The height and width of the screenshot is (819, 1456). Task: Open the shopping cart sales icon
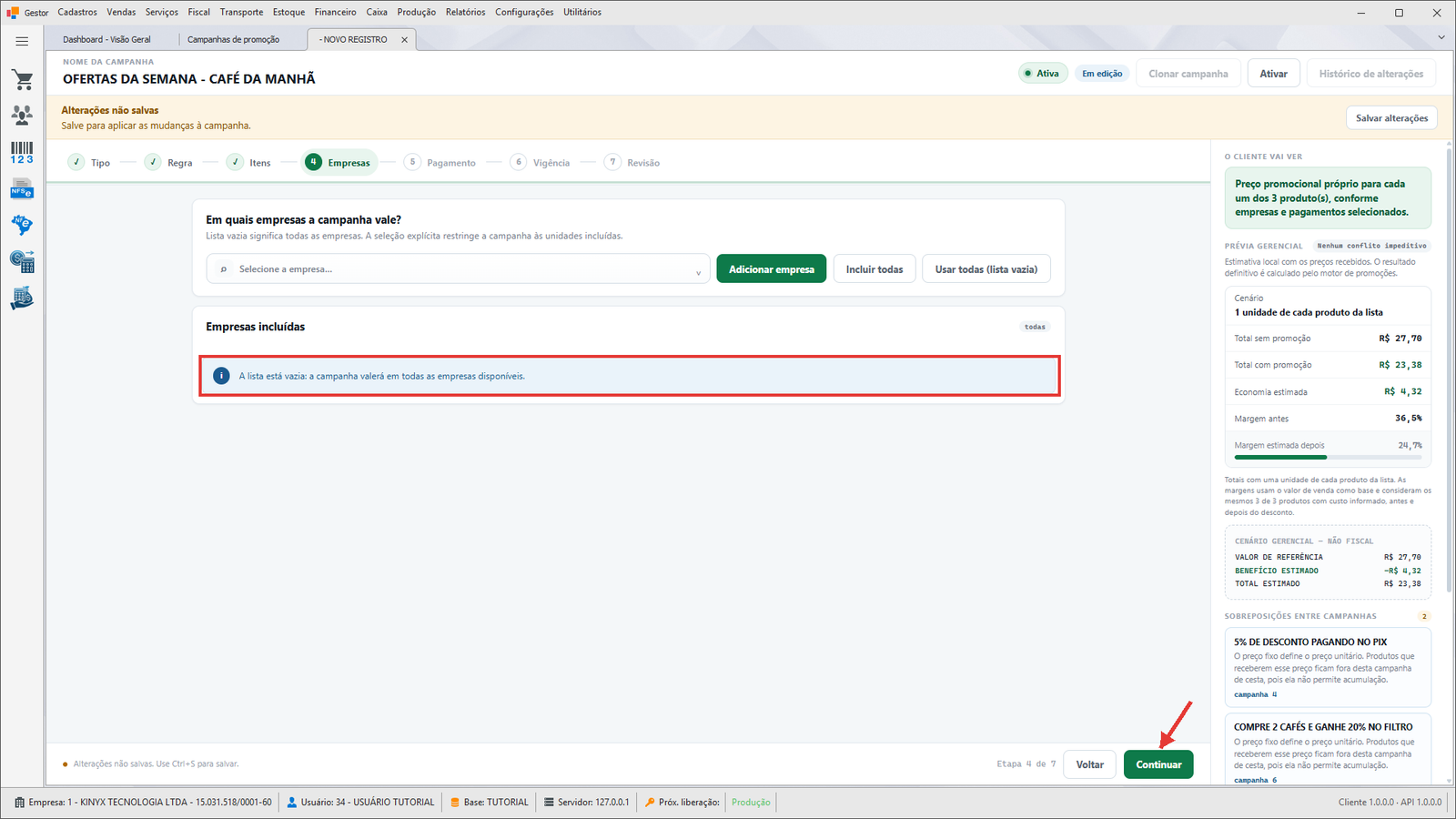tap(22, 80)
